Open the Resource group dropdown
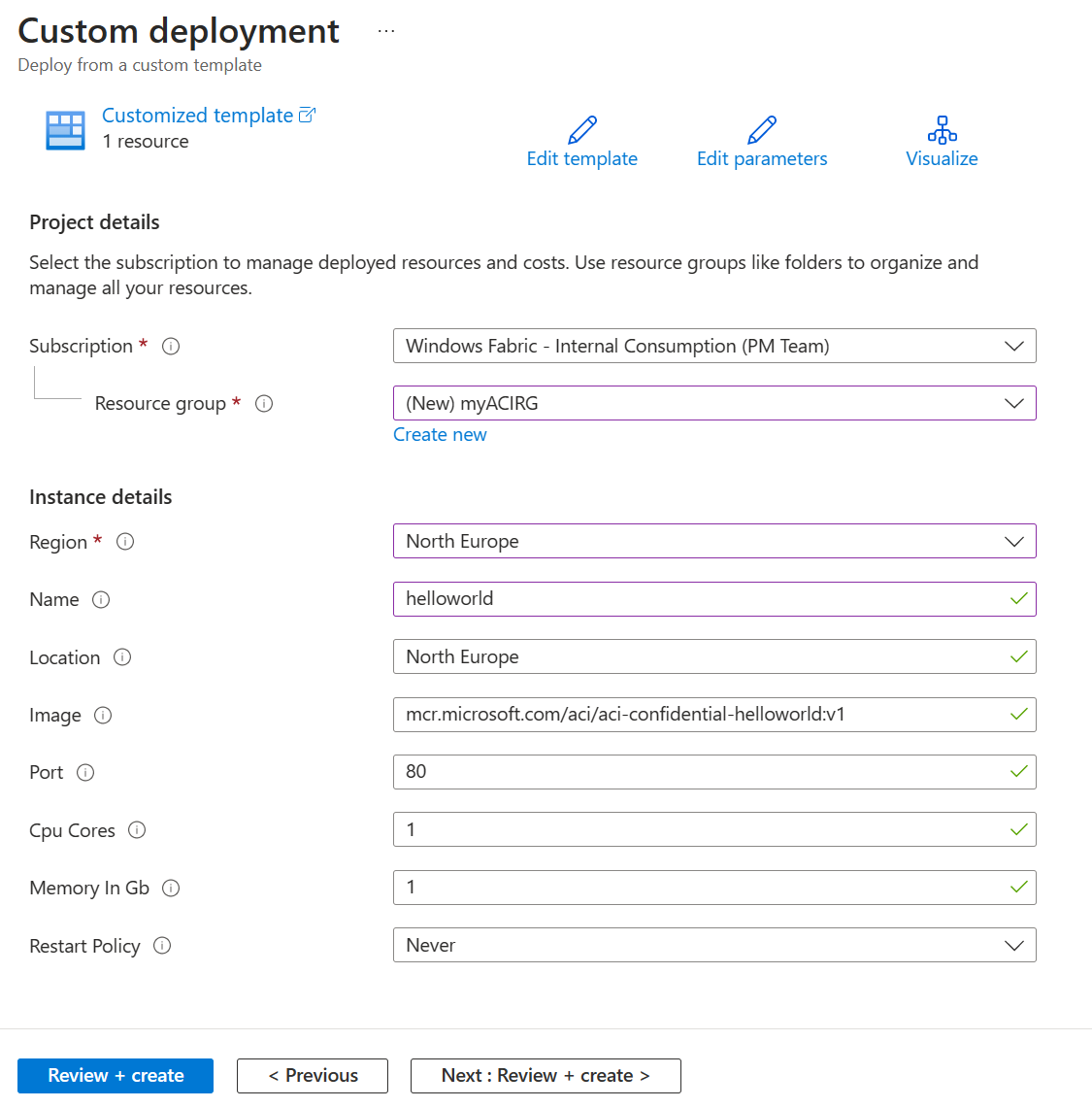Image resolution: width=1092 pixels, height=1108 pixels. pyautogui.click(x=1013, y=403)
